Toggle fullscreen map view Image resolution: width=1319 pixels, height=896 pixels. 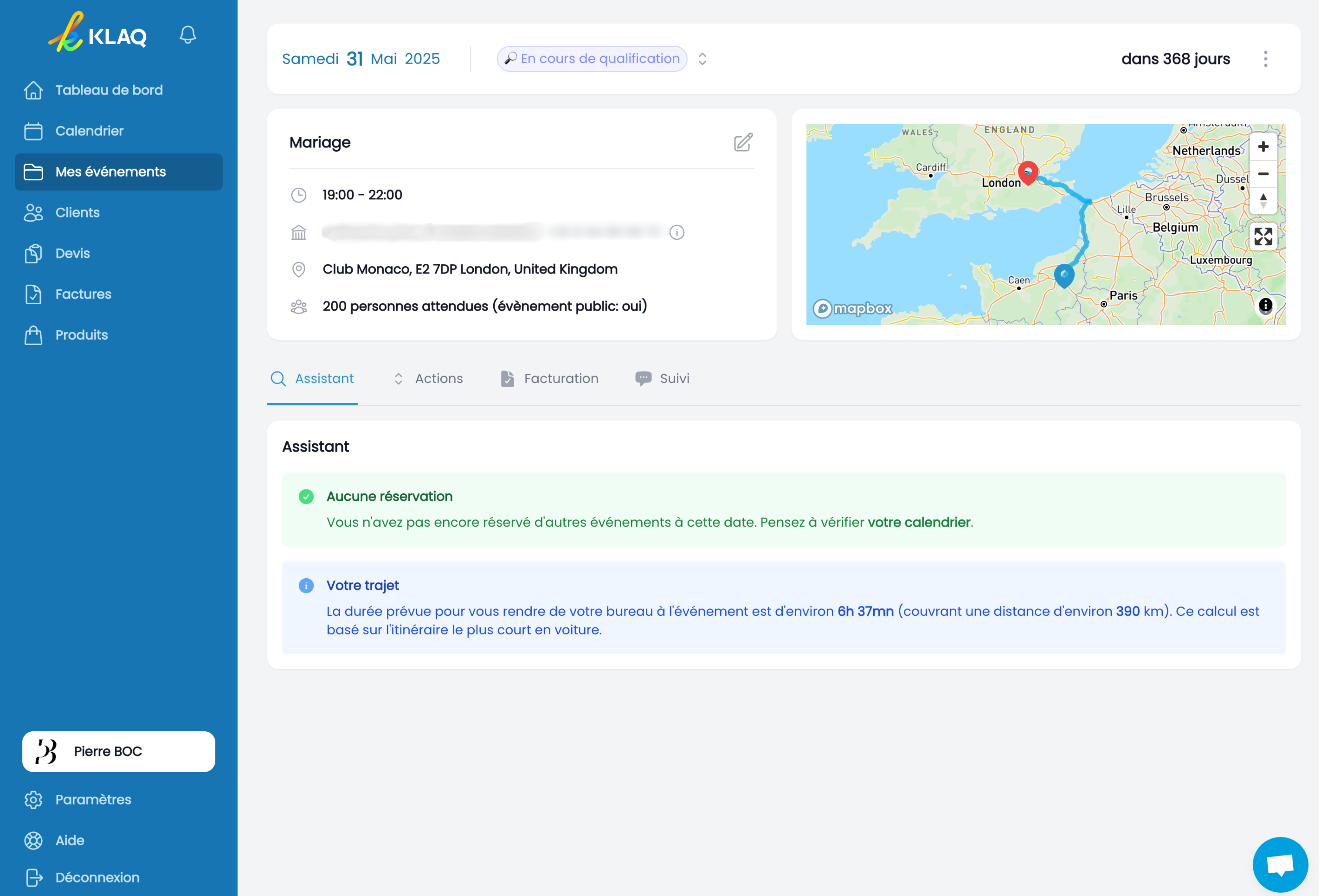point(1263,236)
